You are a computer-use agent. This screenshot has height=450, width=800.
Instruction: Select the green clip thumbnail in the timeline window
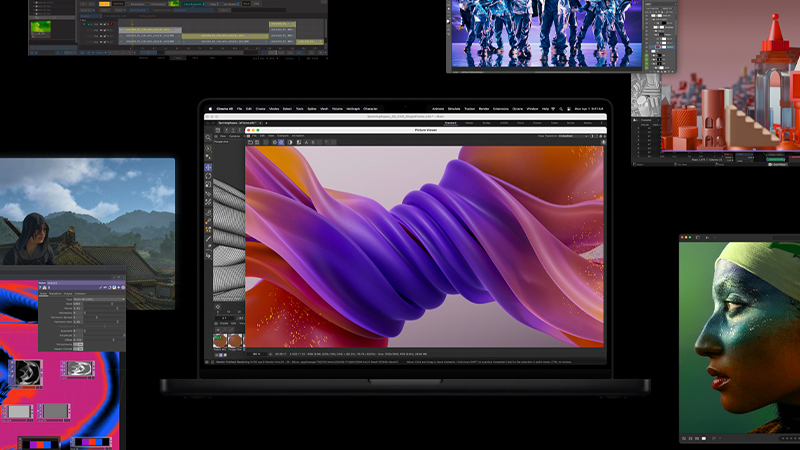tap(40, 27)
